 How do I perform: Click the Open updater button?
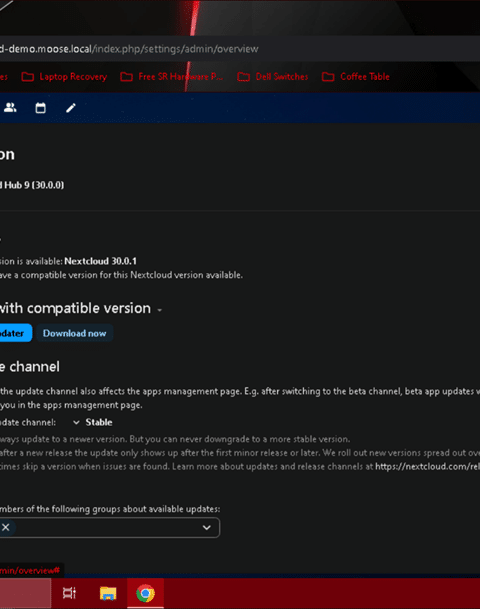(15, 333)
